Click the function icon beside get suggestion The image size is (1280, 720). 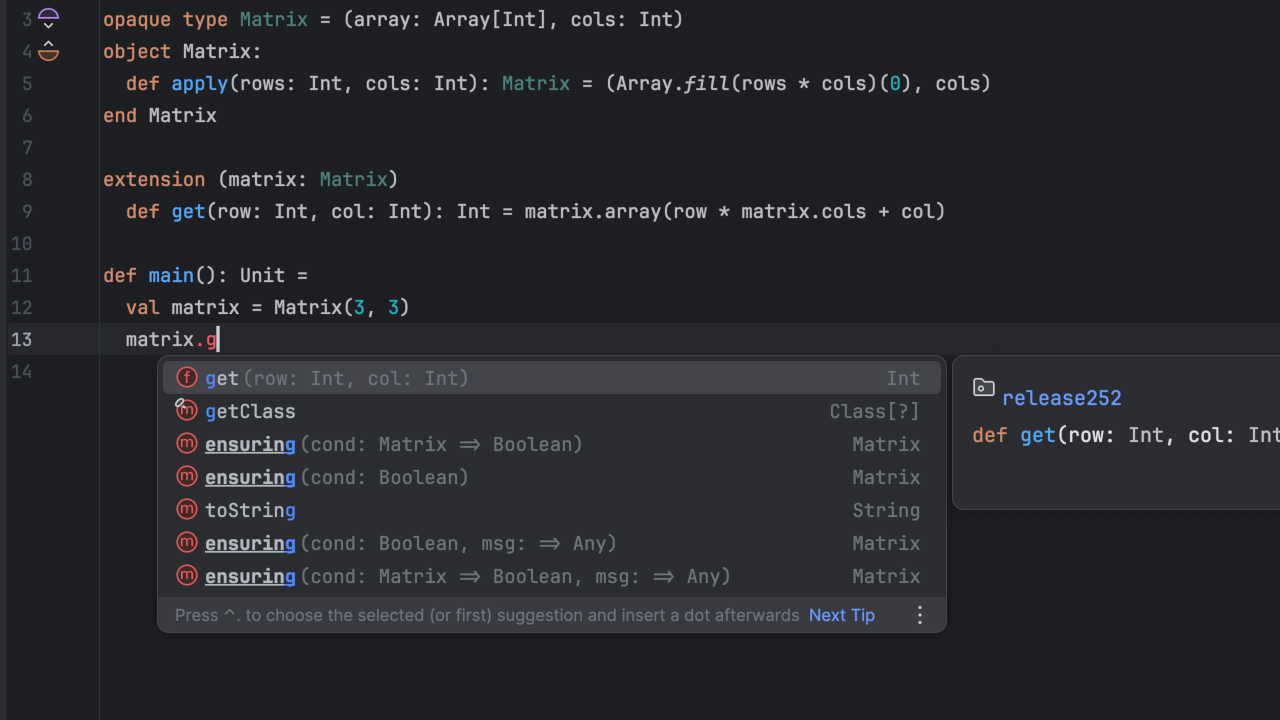[187, 378]
